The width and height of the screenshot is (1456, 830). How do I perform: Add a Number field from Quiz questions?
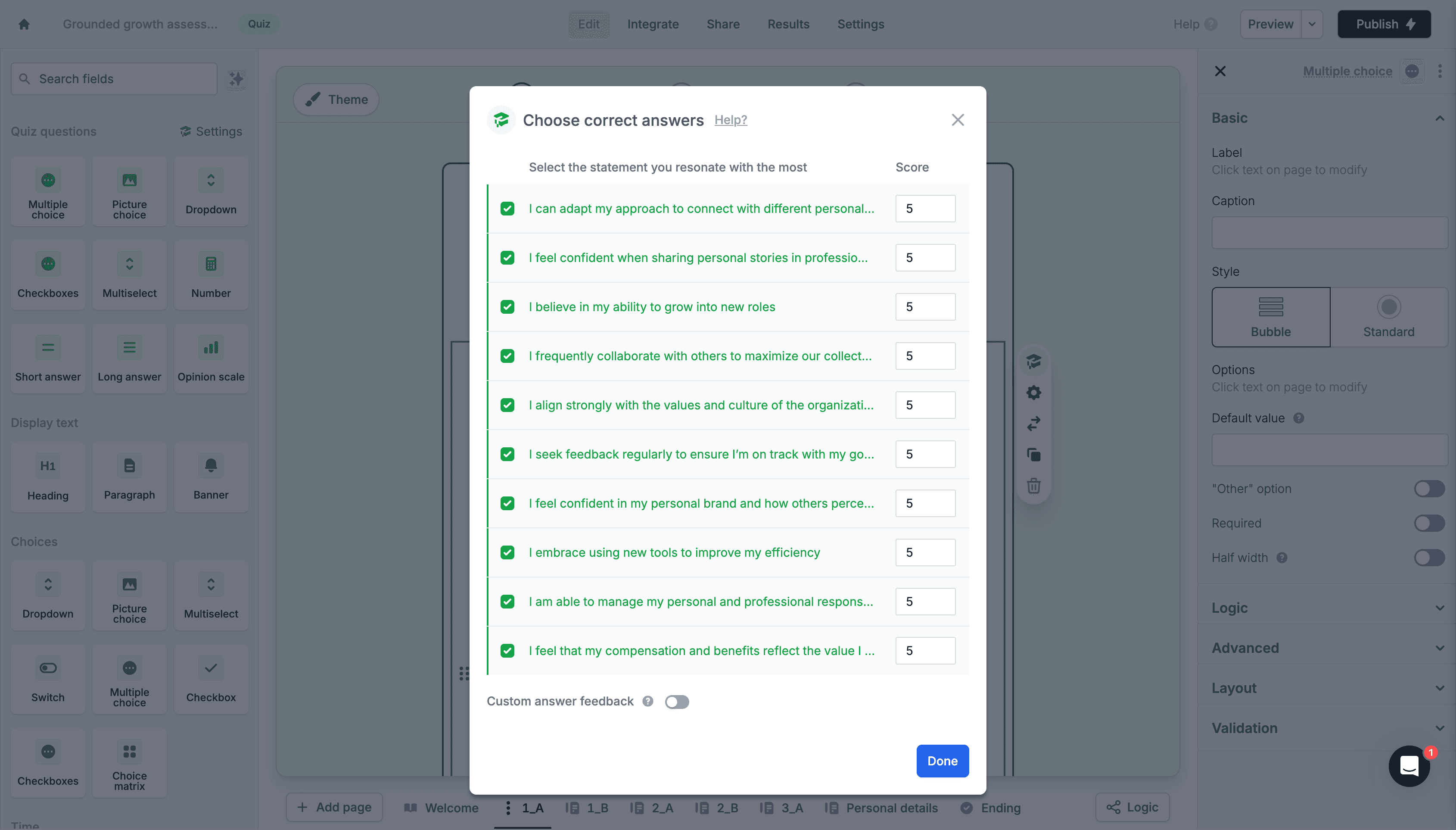click(x=211, y=275)
